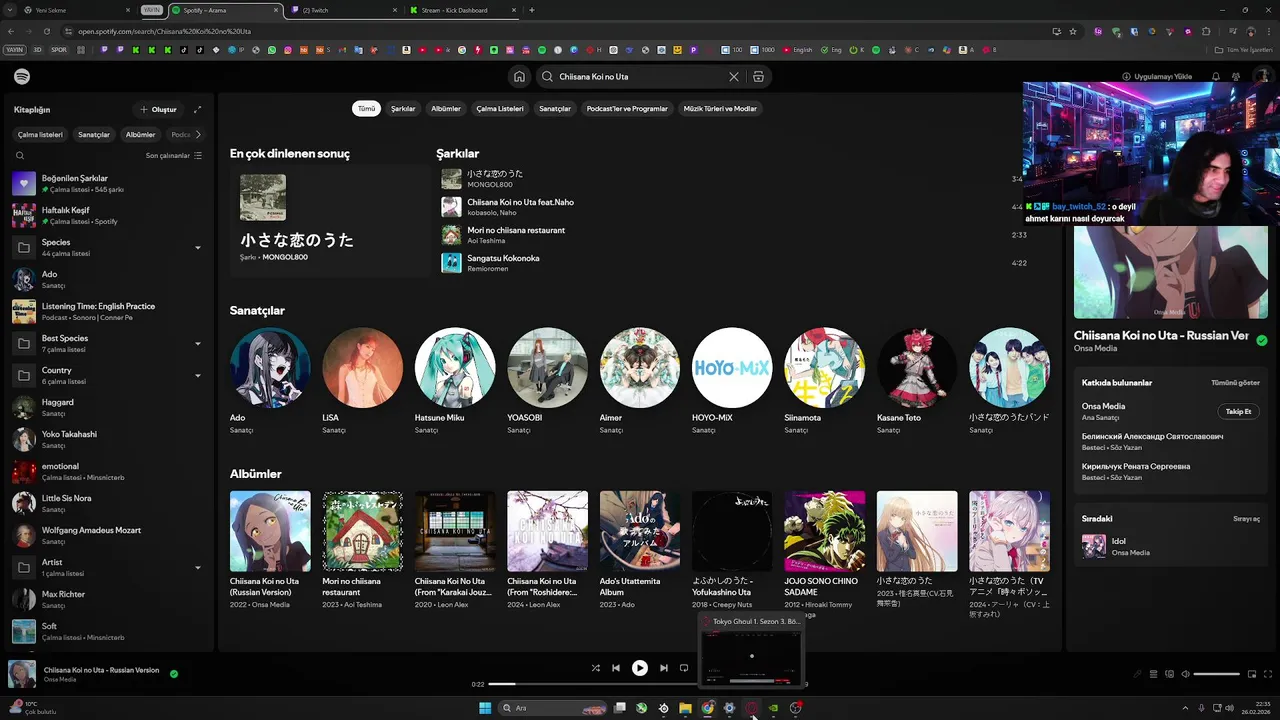This screenshot has height=720, width=1280.
Task: Open Hatsune Miku artist thumbnail
Action: click(455, 368)
